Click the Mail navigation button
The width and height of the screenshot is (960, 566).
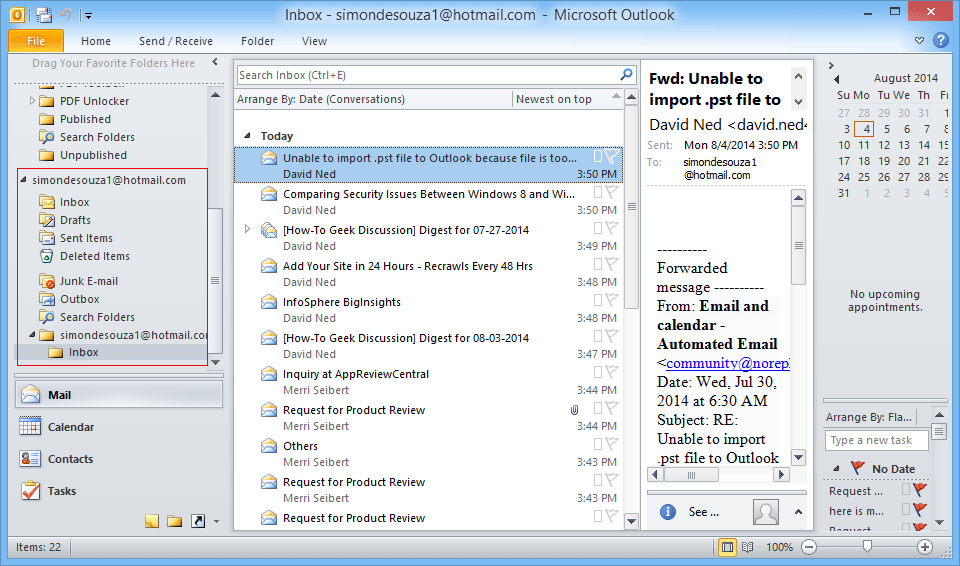tap(119, 395)
